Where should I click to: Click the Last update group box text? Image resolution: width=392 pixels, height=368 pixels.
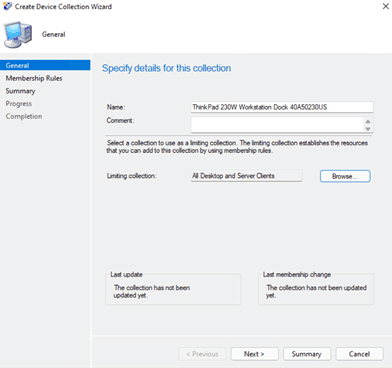[152, 291]
